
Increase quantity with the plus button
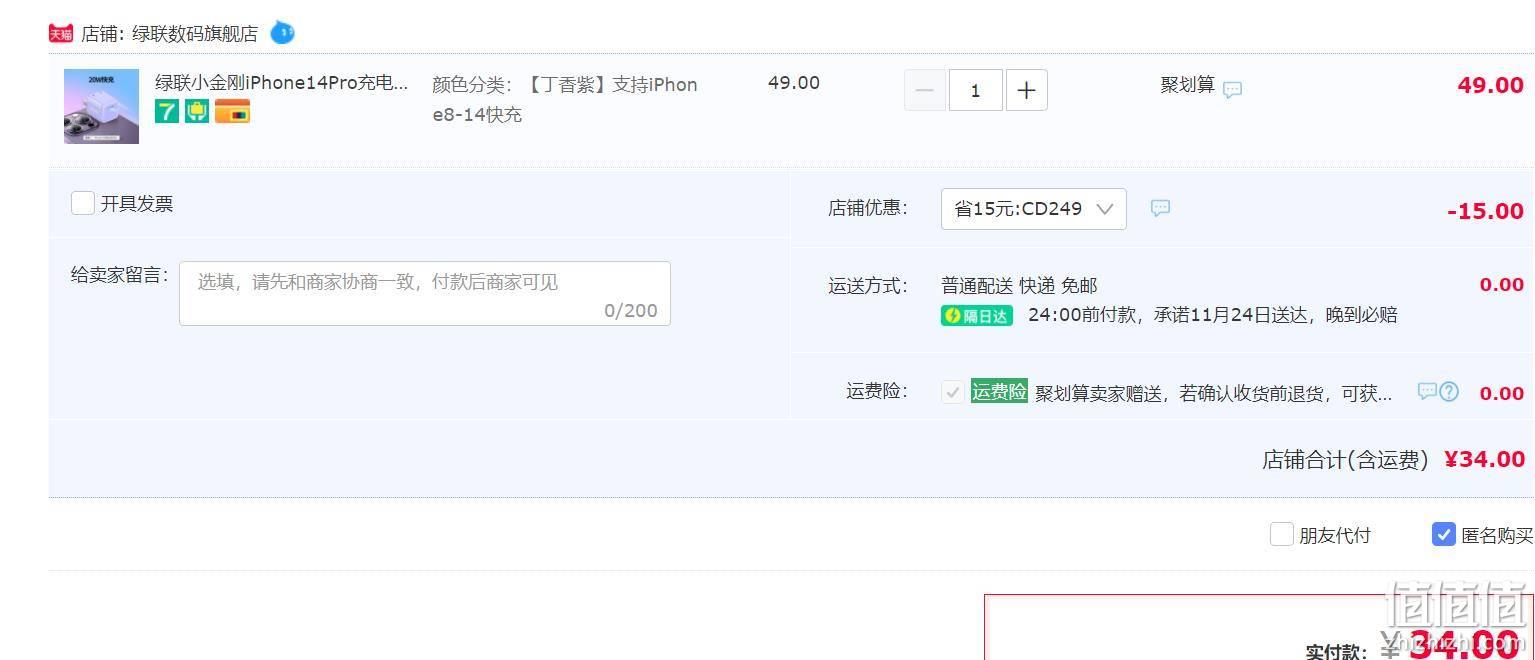pyautogui.click(x=1026, y=90)
